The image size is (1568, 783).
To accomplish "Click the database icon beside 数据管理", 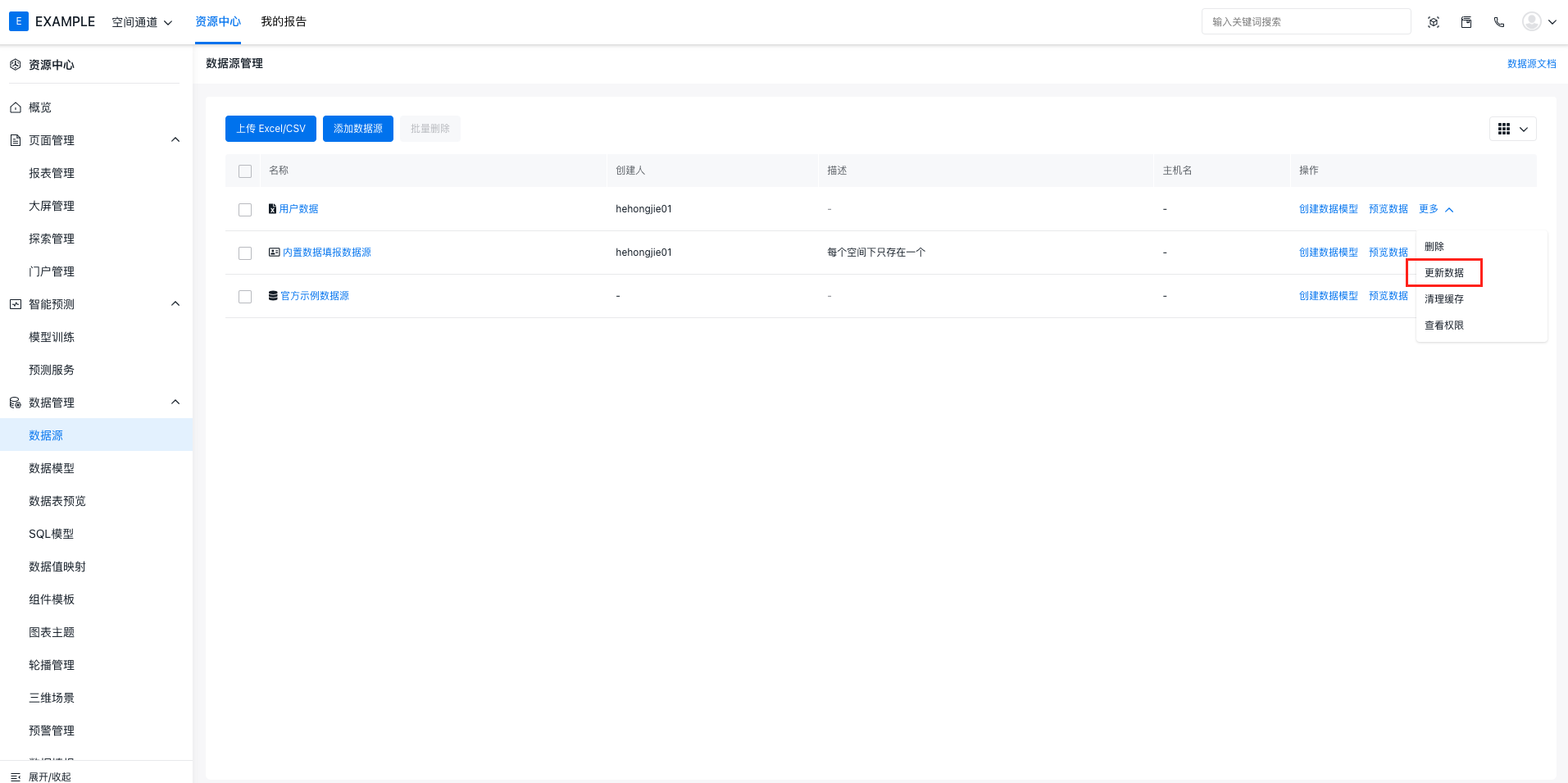I will click(15, 403).
